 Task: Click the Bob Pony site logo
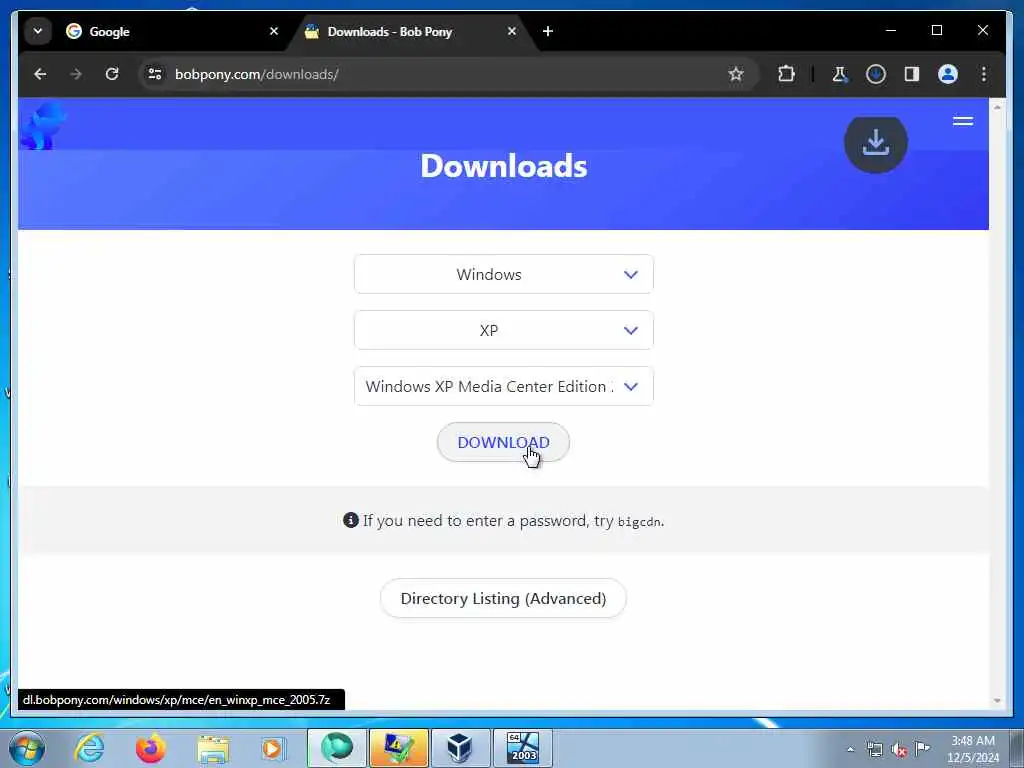tap(43, 125)
